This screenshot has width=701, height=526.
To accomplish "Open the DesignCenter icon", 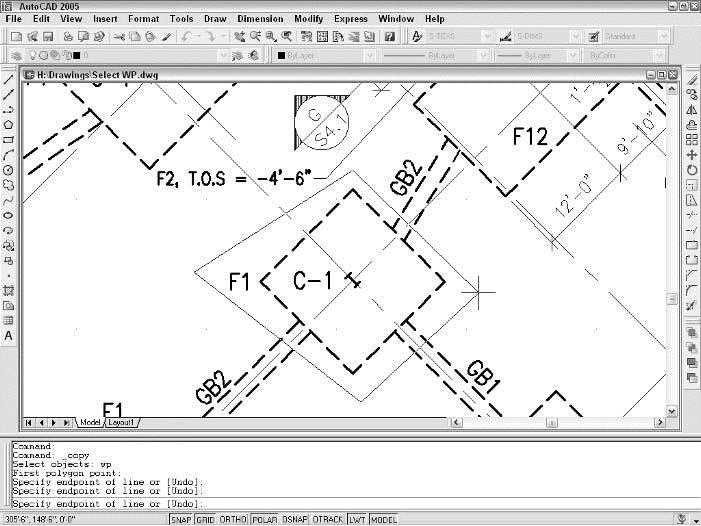I will pos(322,37).
